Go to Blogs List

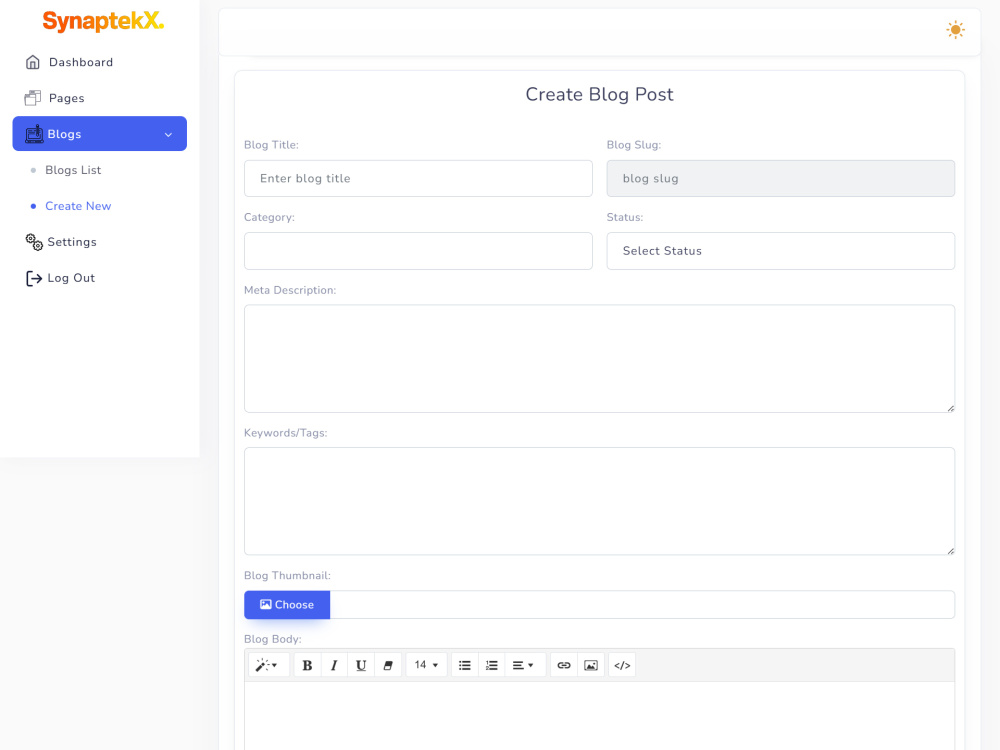tap(73, 170)
